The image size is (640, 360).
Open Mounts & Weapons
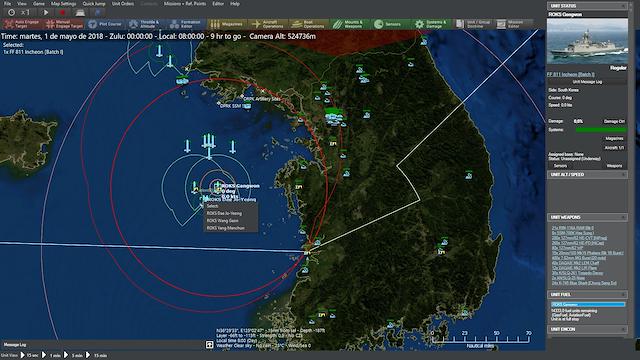349,24
